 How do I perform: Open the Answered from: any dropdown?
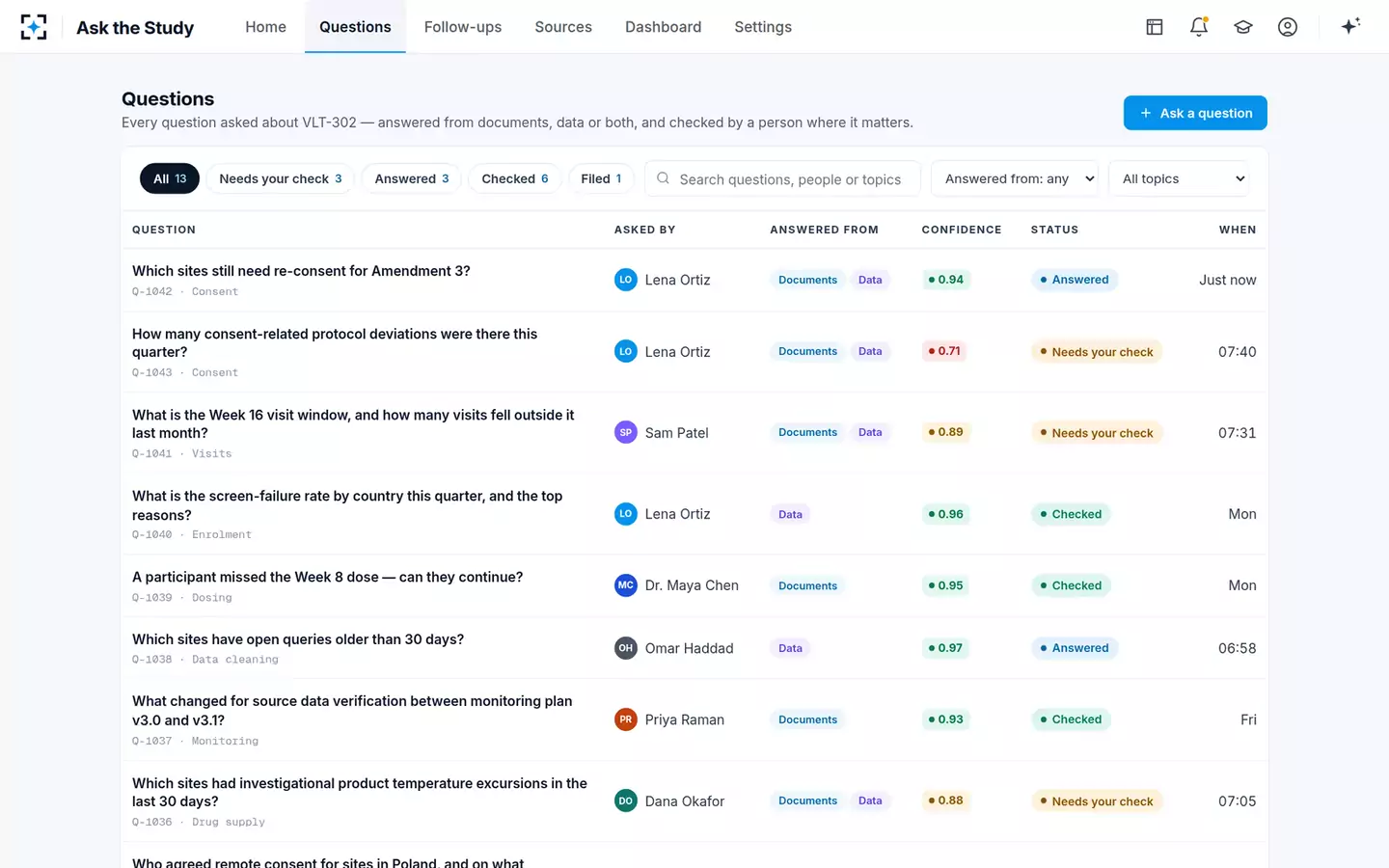click(x=1015, y=178)
